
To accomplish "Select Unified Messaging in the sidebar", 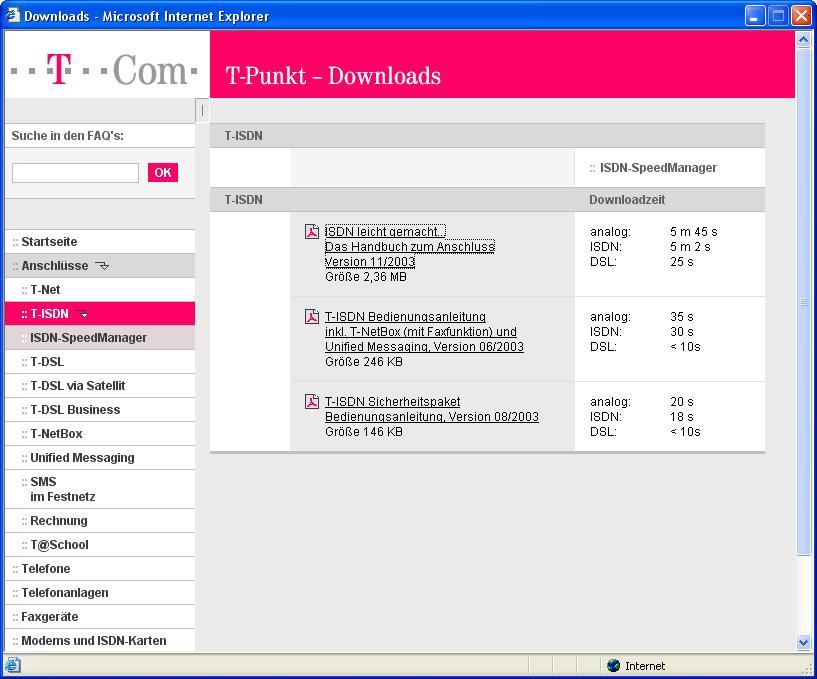I will (x=100, y=458).
